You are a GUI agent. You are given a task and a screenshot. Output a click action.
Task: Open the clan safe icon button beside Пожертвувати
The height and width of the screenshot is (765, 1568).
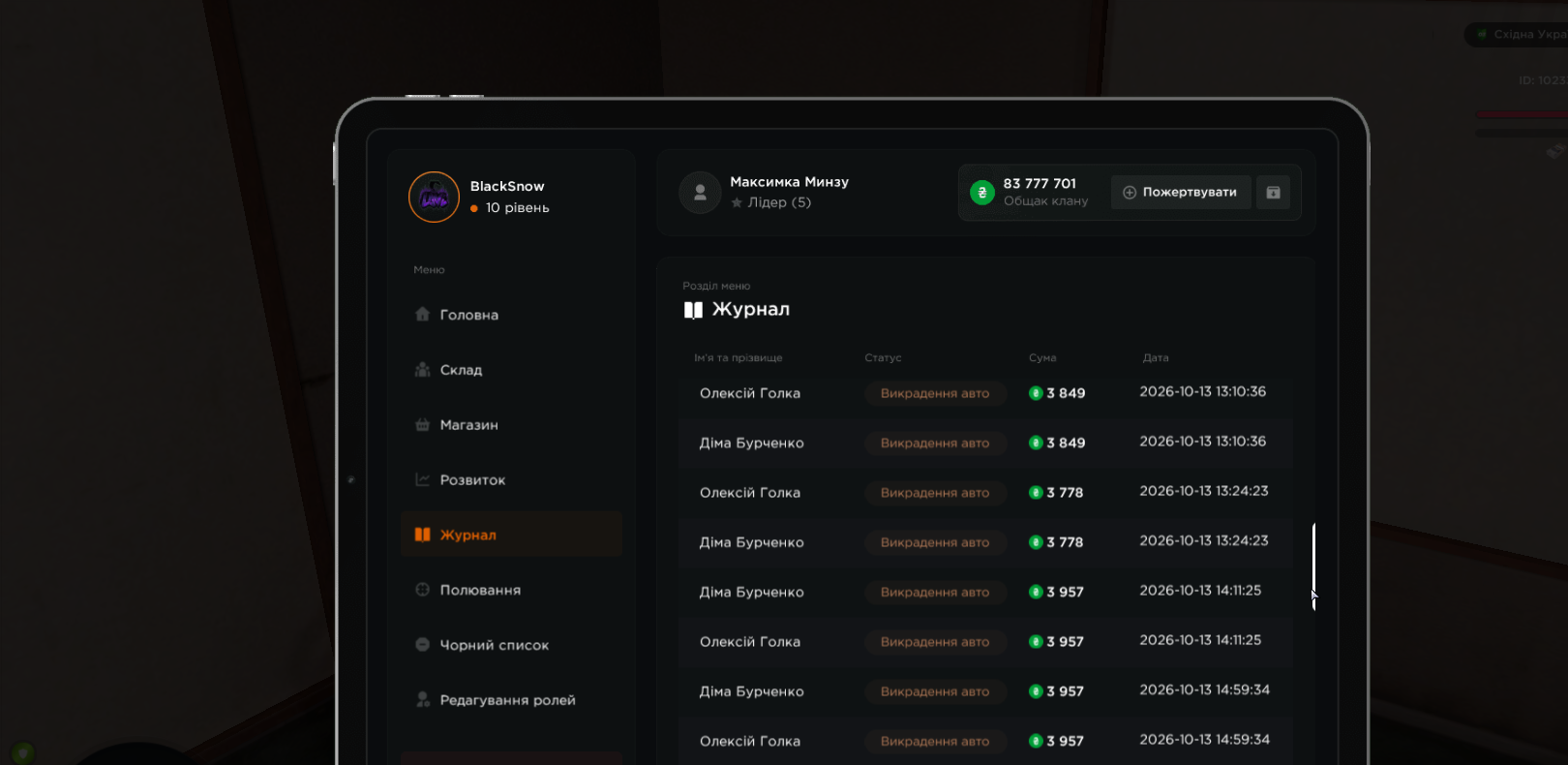[x=1273, y=192]
